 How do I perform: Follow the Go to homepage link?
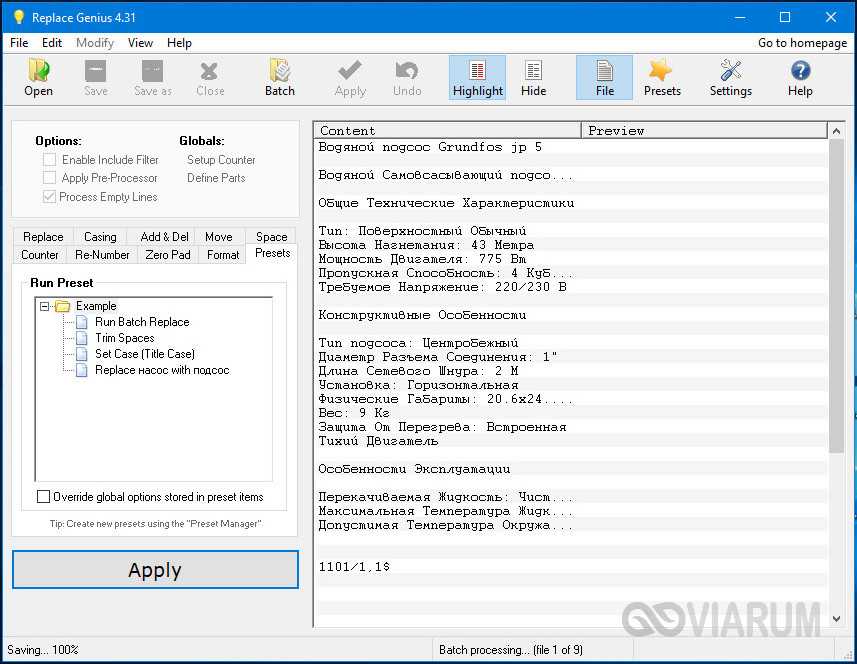802,43
